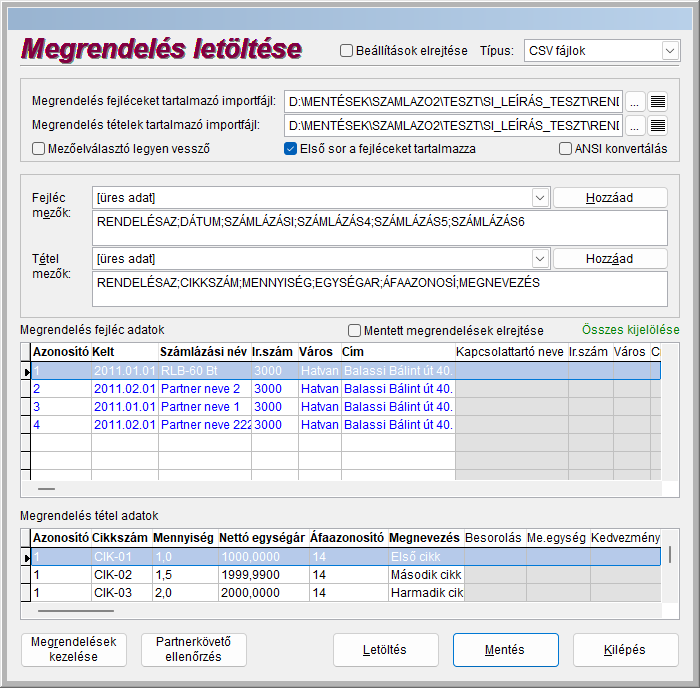Click Számlázási név column header
This screenshot has width=700, height=688.
(x=204, y=352)
